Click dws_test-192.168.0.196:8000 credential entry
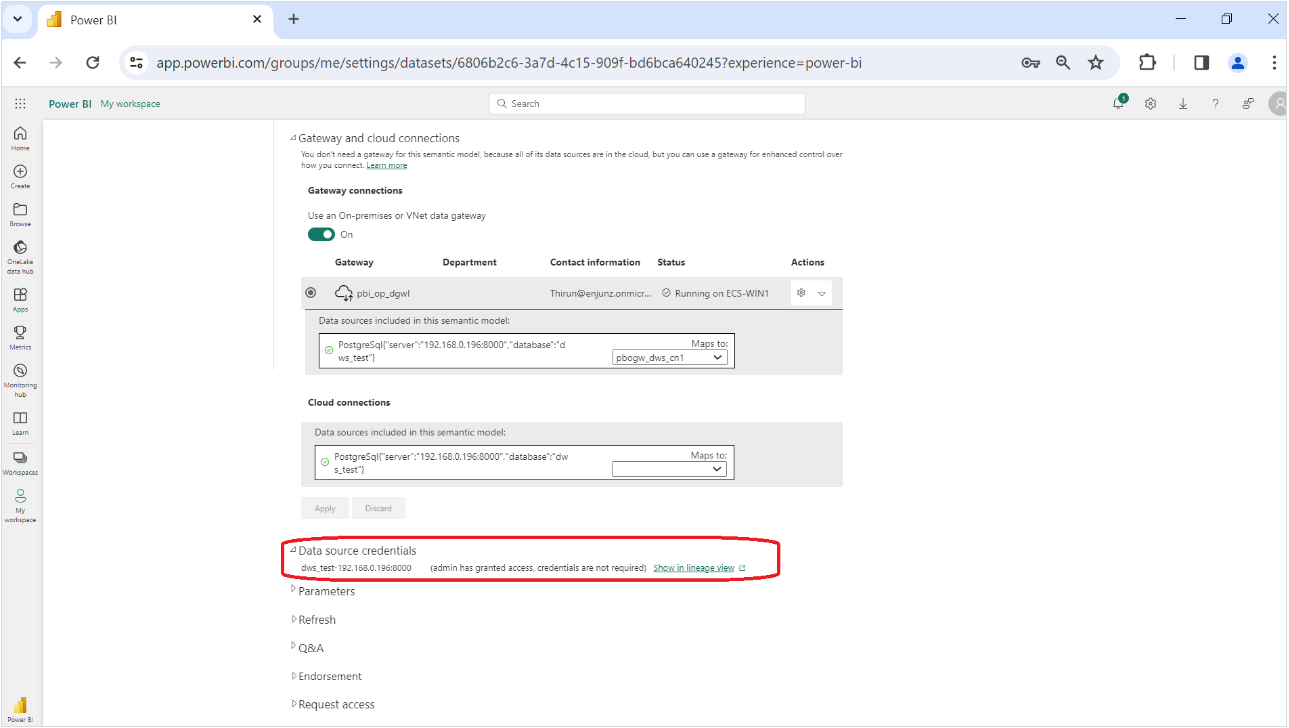 tap(356, 568)
